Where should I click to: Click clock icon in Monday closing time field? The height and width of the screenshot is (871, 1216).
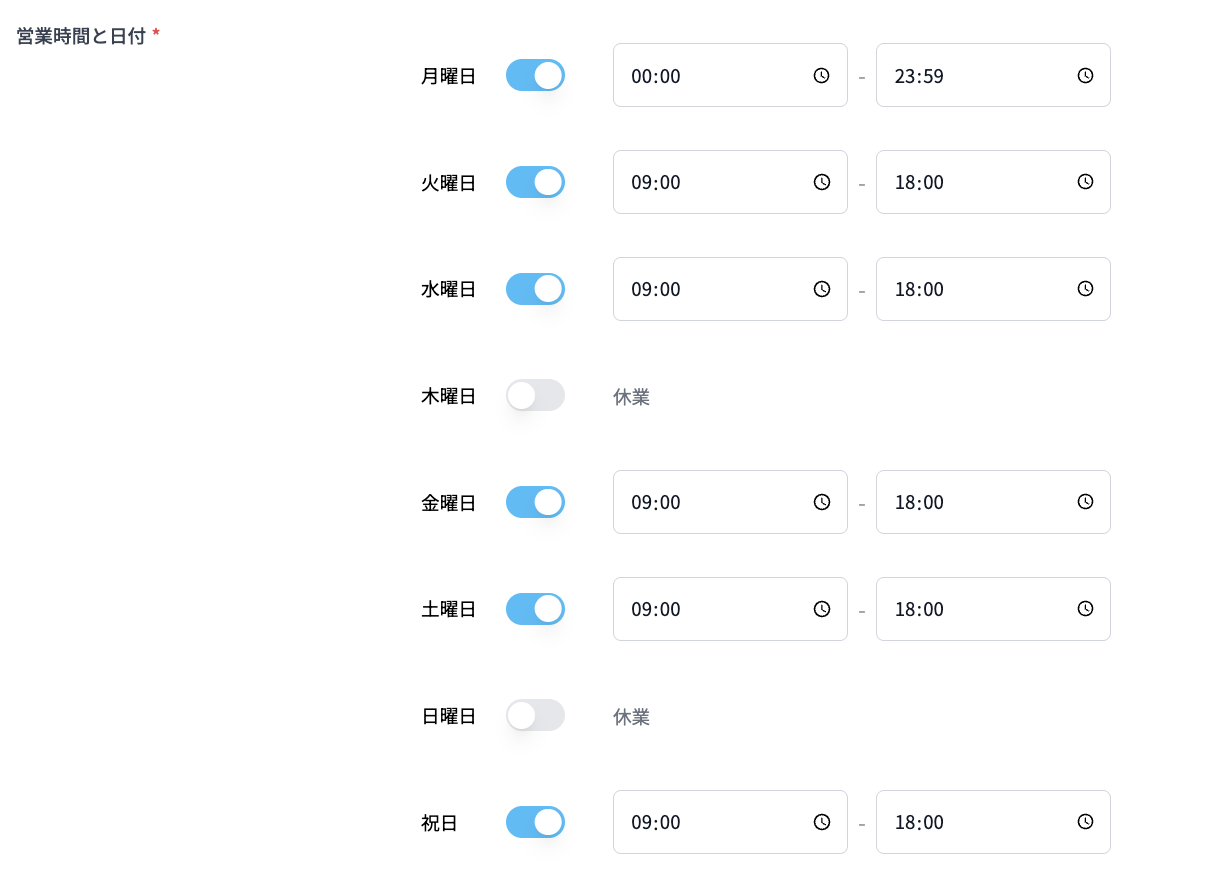point(1085,75)
